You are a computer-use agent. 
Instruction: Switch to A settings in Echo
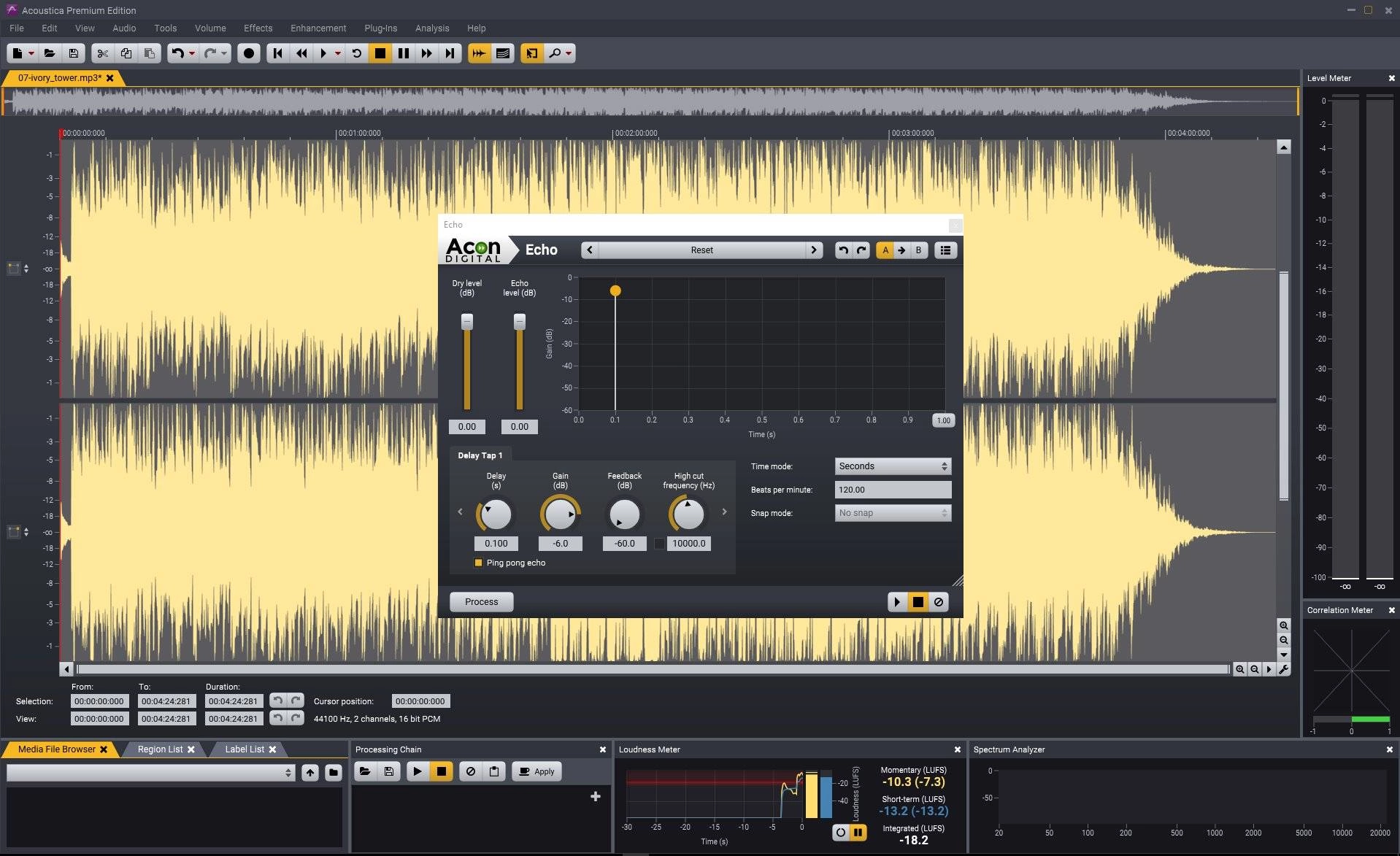(x=885, y=250)
